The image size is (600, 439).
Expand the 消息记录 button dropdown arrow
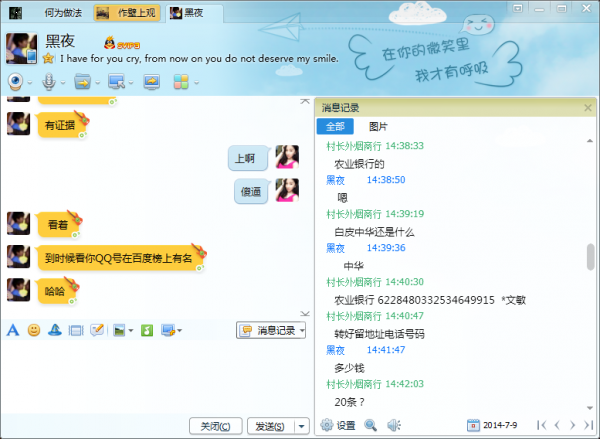302,330
